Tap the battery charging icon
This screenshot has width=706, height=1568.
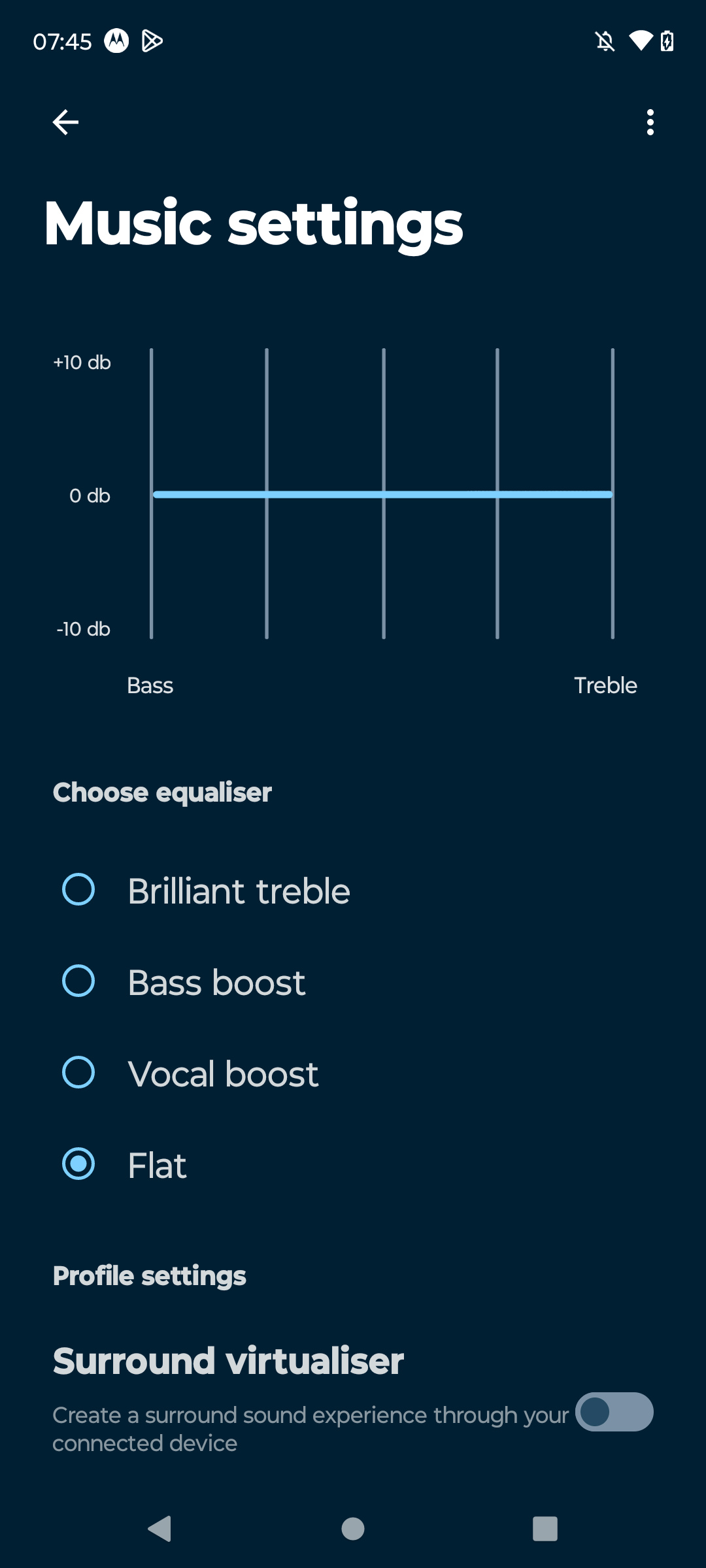point(667,41)
